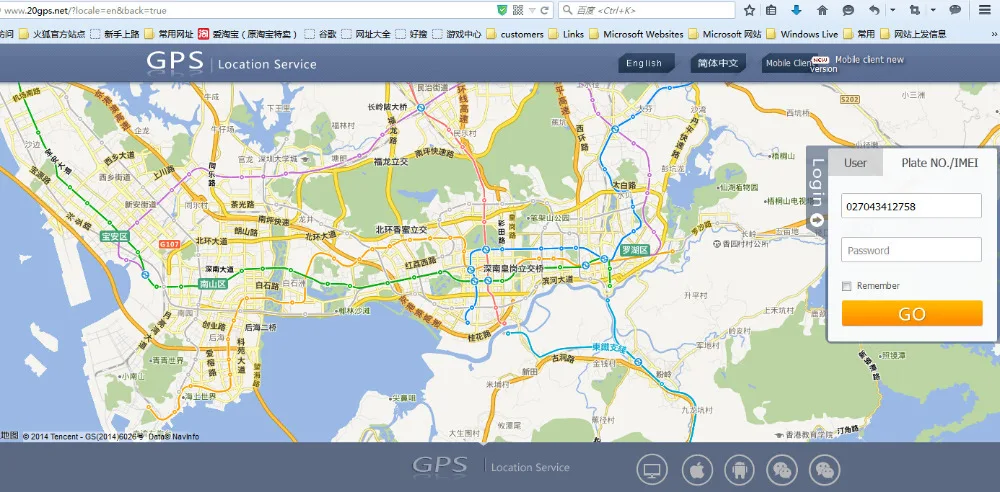Click the green shield security icon in address bar

tap(503, 10)
